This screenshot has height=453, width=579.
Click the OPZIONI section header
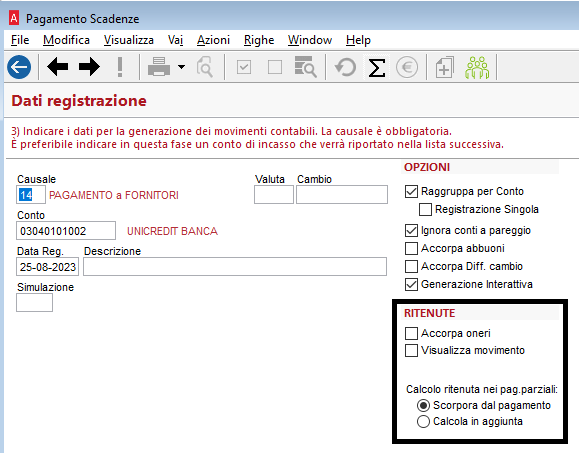click(427, 167)
